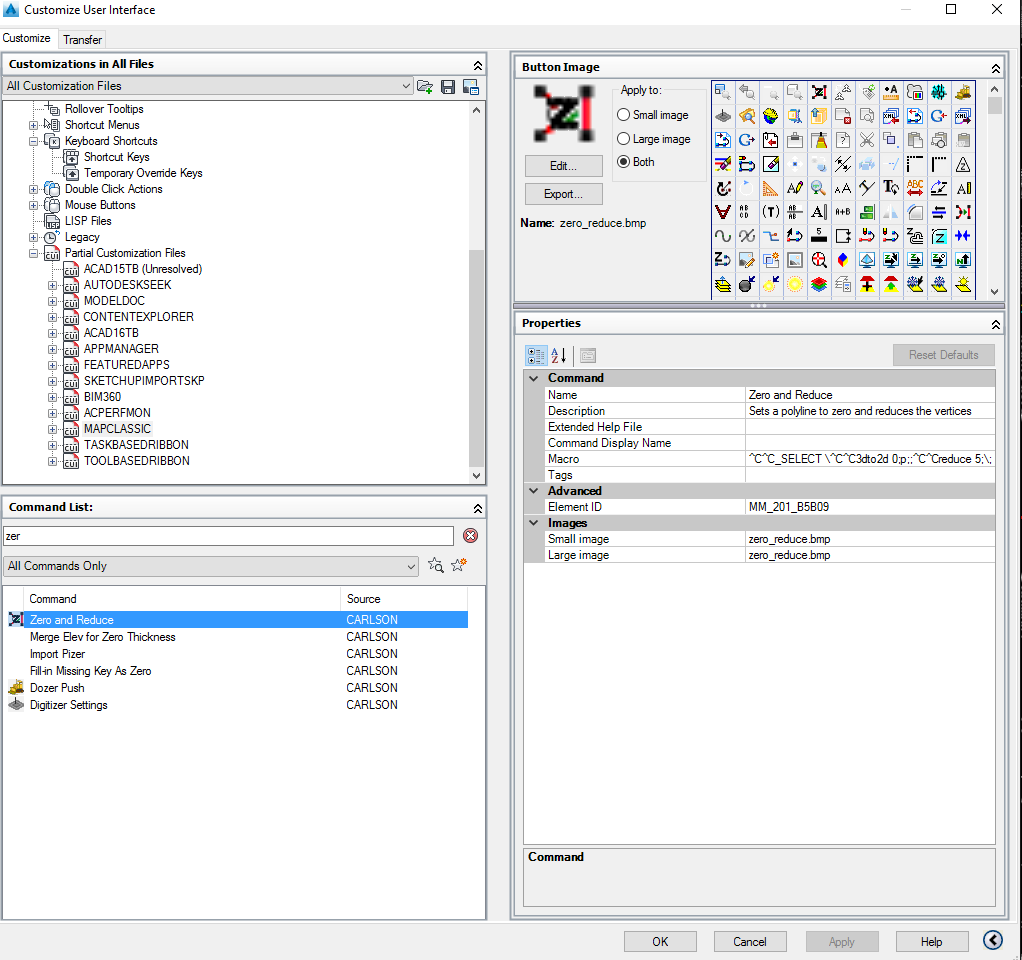1022x960 pixels.
Task: Clear the command search with red X icon
Action: pos(470,536)
